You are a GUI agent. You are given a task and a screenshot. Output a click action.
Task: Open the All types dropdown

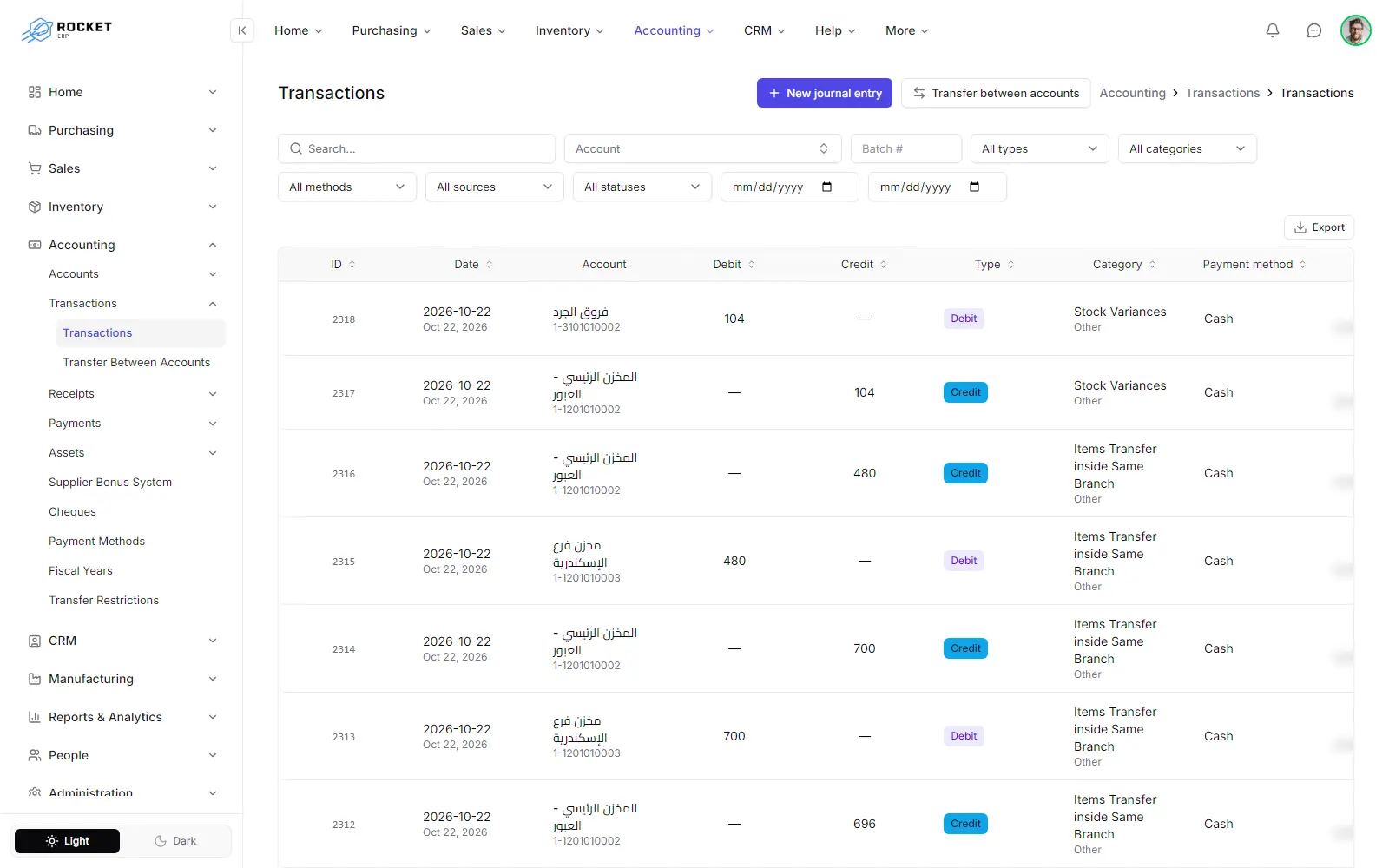pyautogui.click(x=1040, y=148)
